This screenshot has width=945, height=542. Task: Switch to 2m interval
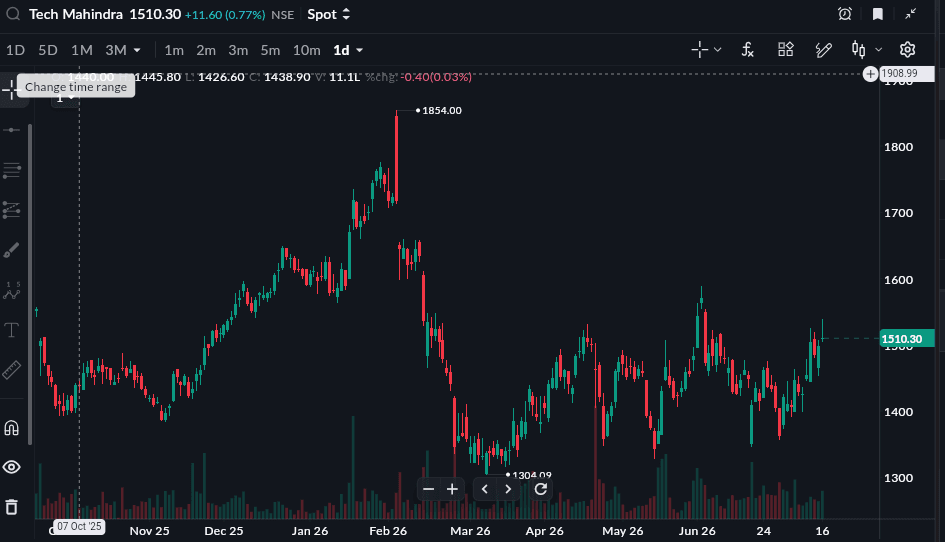pos(206,50)
